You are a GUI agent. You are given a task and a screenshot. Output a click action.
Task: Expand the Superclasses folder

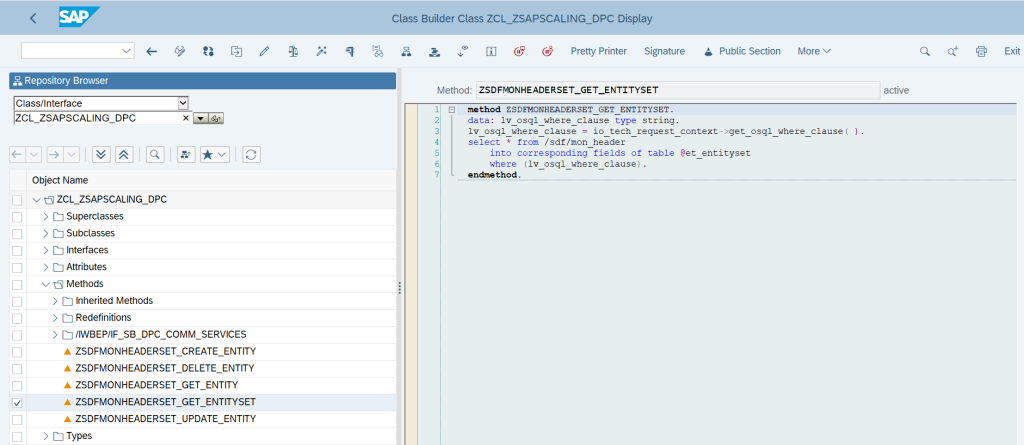coord(46,216)
